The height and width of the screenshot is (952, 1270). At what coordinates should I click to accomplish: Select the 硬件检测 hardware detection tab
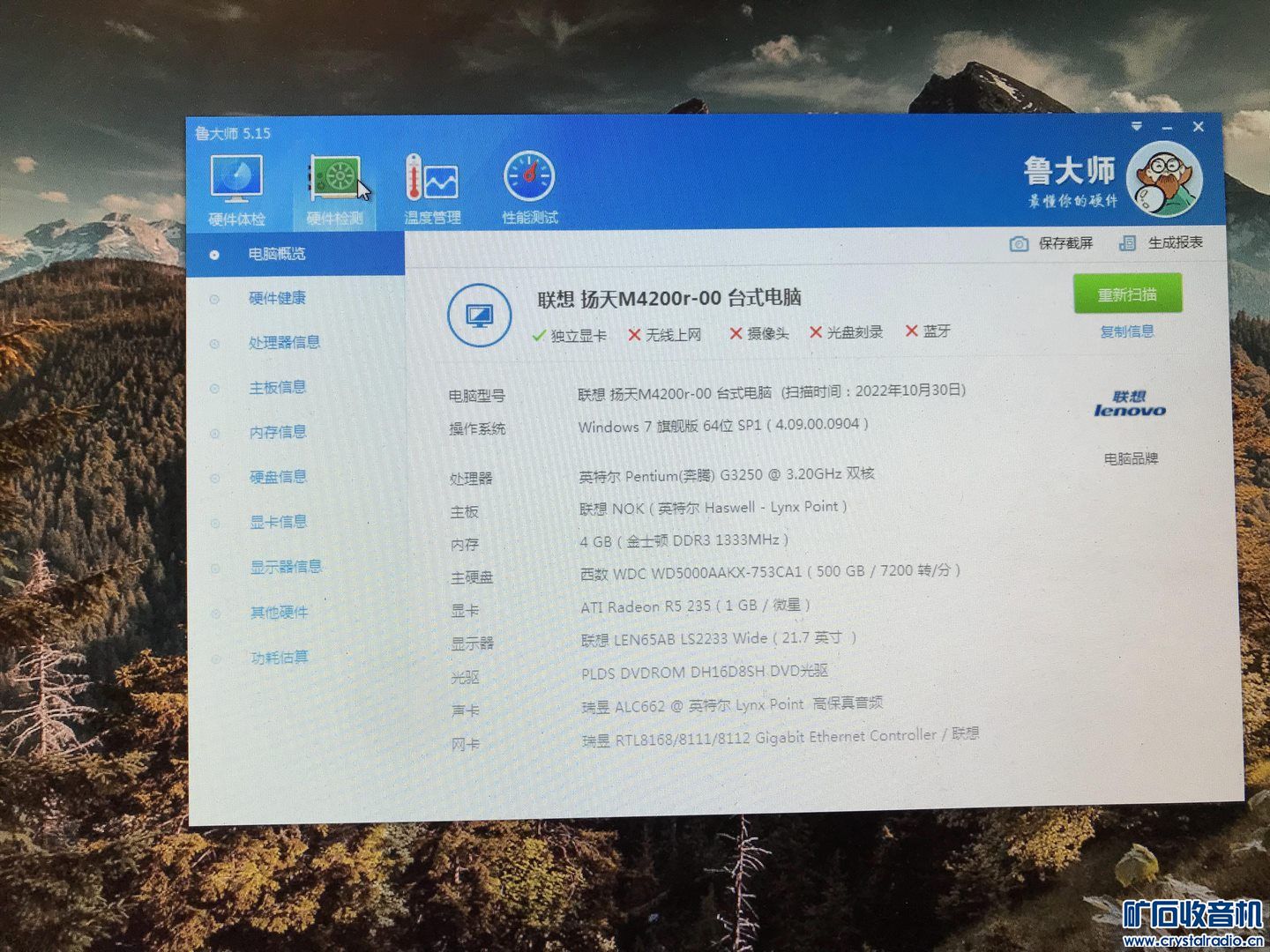(334, 190)
